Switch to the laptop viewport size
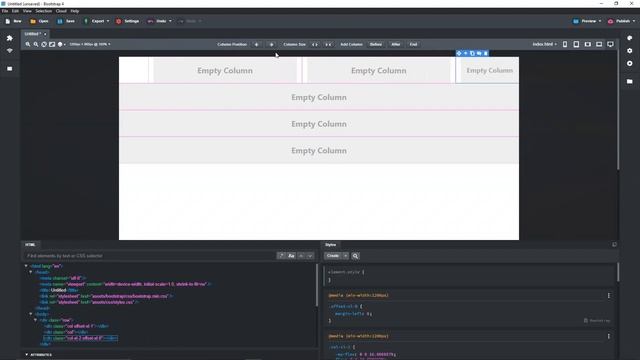Viewport: 640px width, 360px height. tap(599, 44)
